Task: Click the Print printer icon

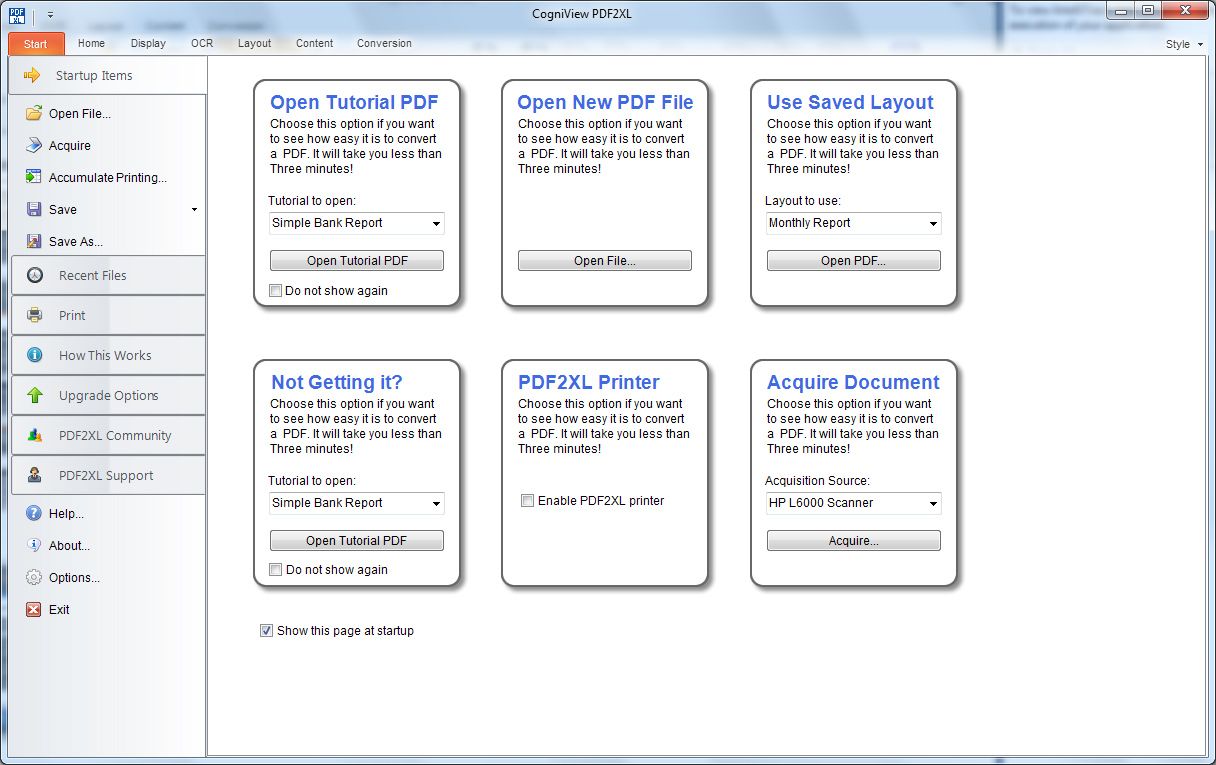Action: (35, 315)
